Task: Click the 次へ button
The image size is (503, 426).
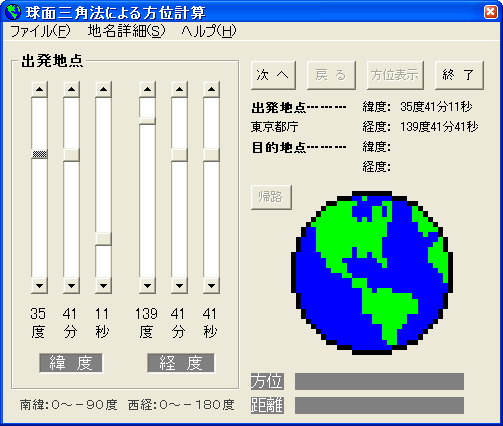Action: [273, 75]
